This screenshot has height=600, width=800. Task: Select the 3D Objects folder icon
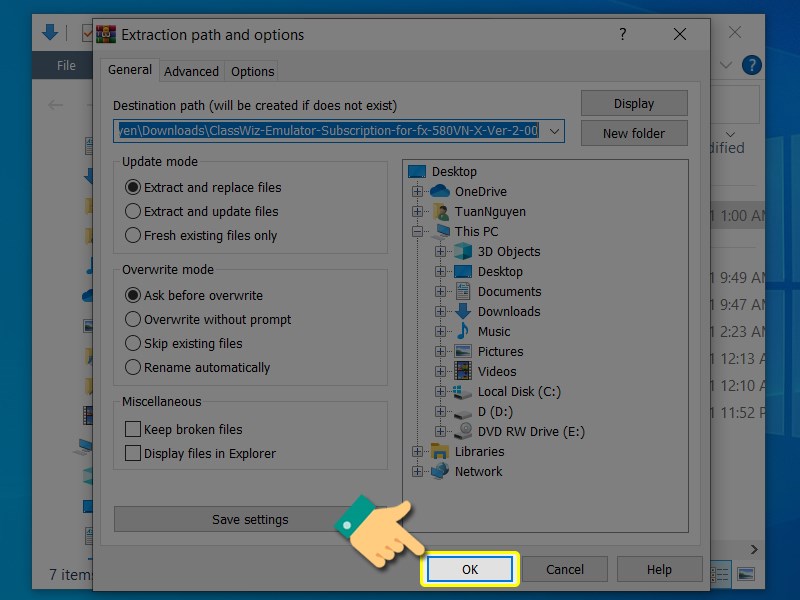pos(463,251)
